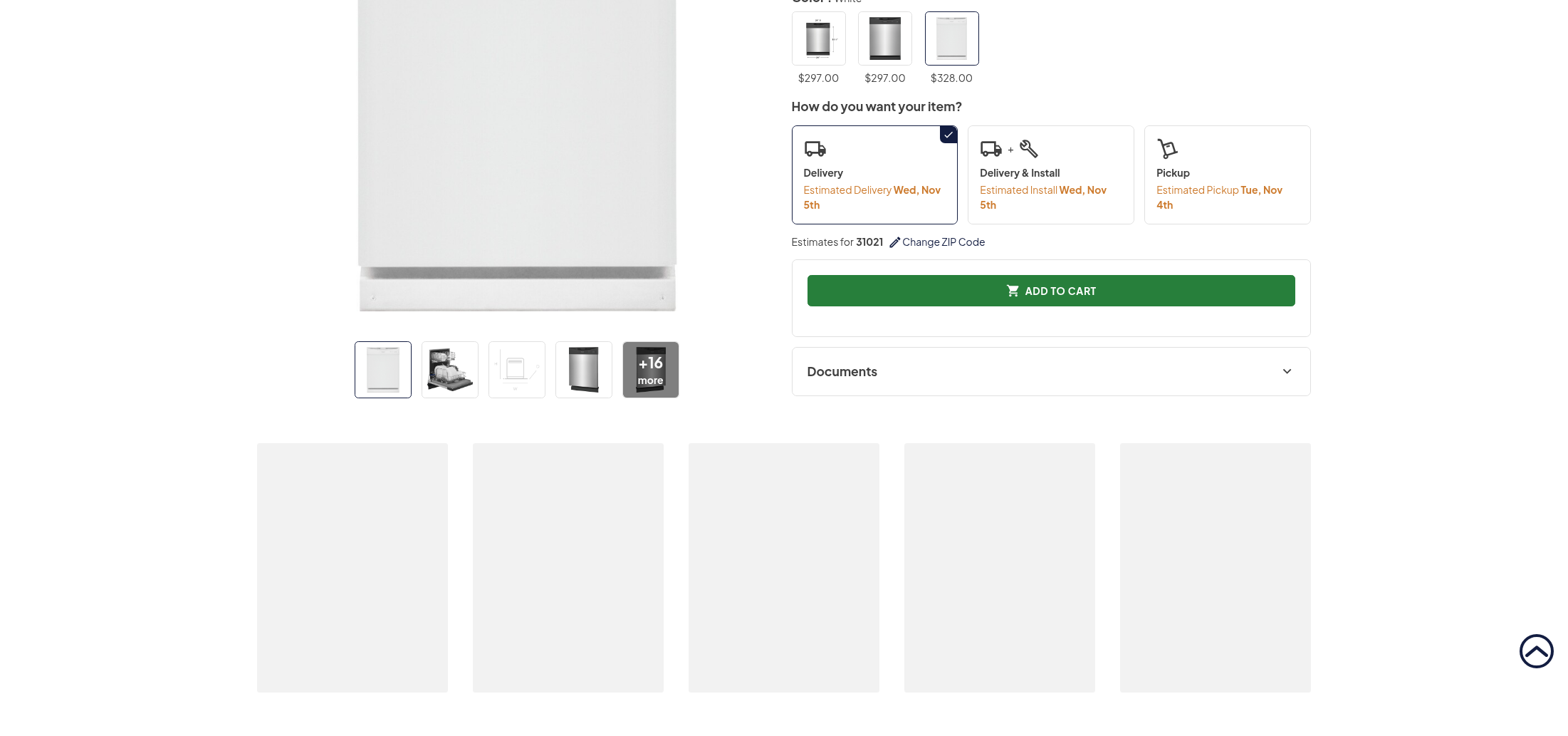
Task: Click the Change ZIP Code link
Action: (x=944, y=242)
